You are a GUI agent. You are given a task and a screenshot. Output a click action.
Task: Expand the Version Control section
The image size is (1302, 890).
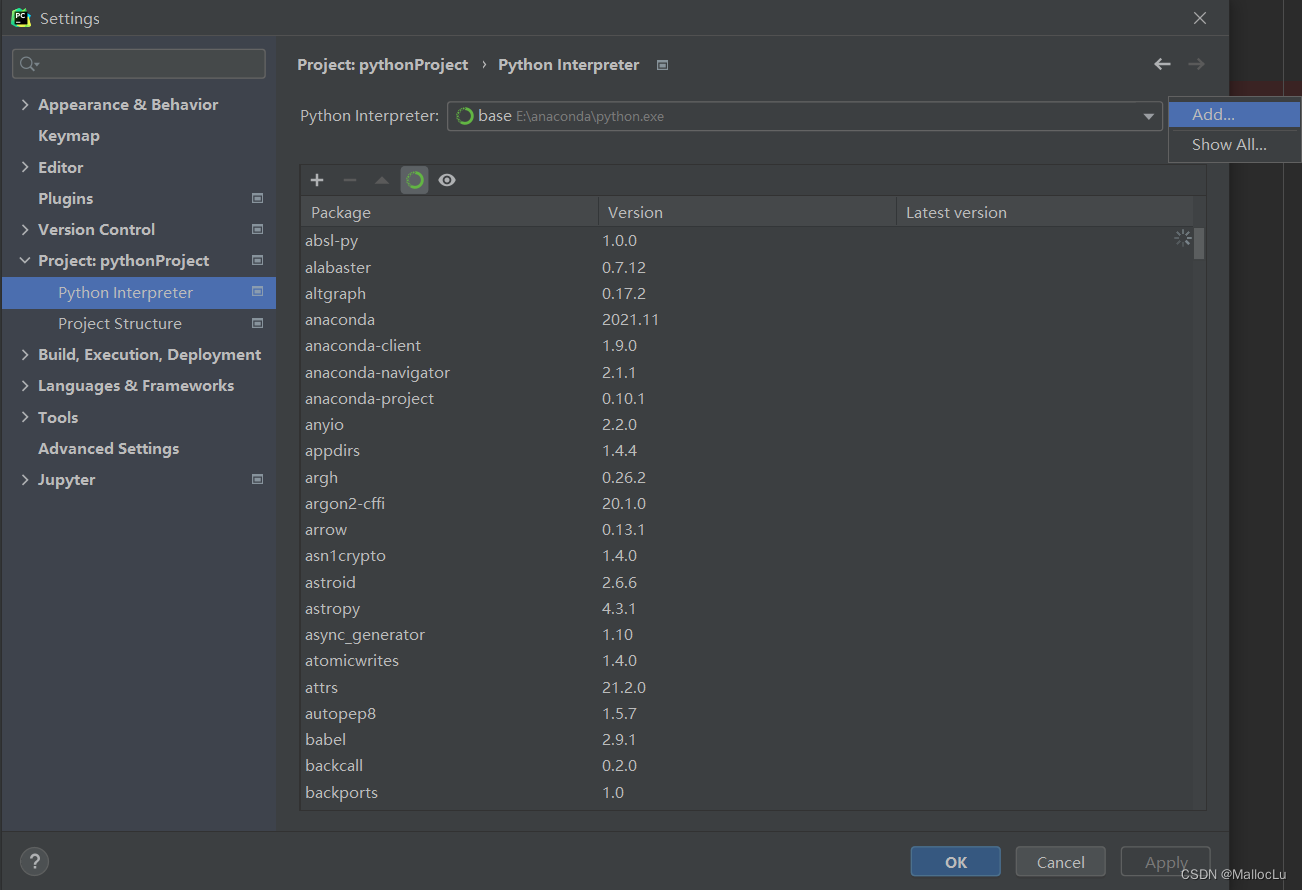(x=25, y=229)
